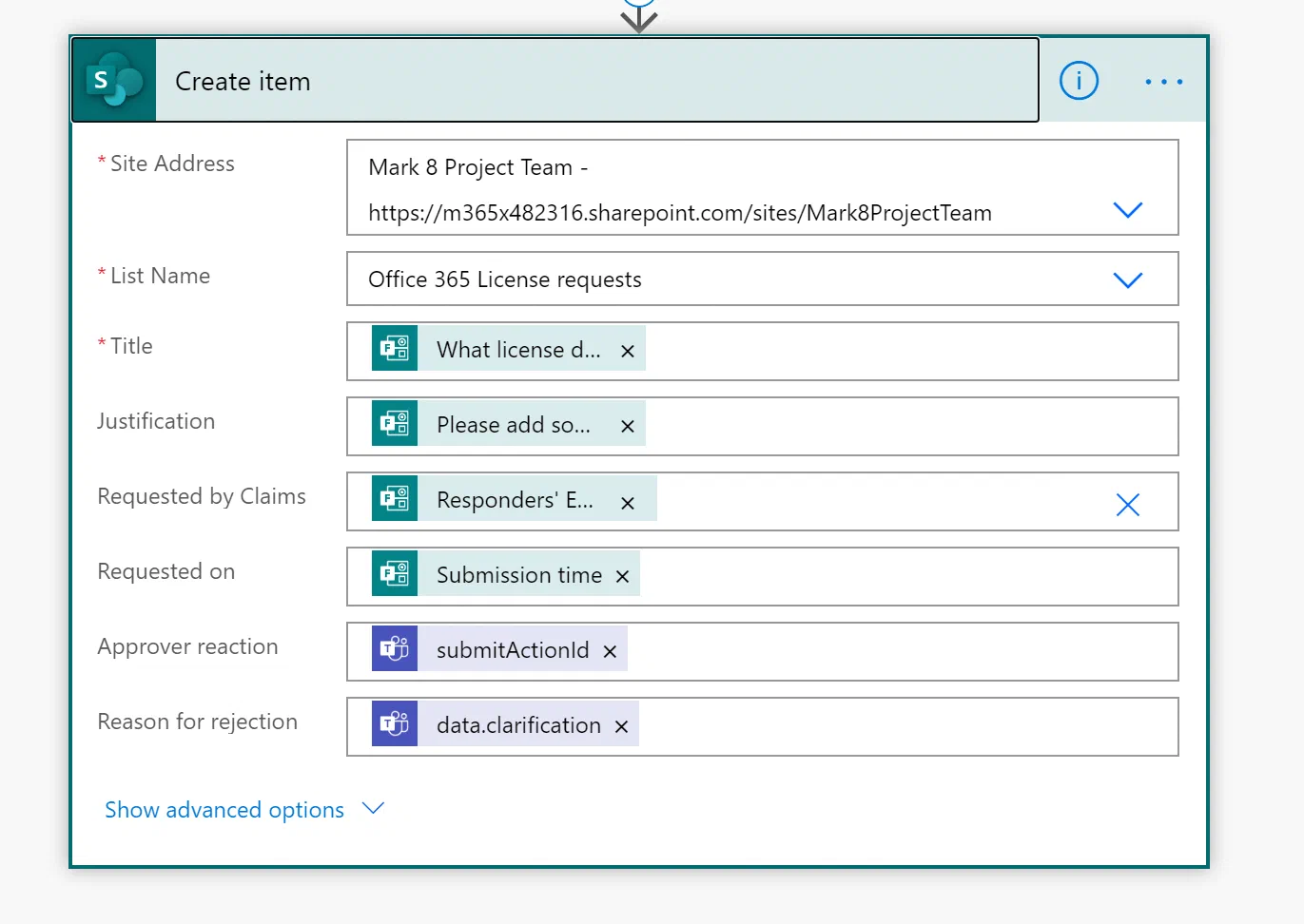Viewport: 1304px width, 924px height.
Task: Open the three-dot more options menu
Action: [1164, 82]
